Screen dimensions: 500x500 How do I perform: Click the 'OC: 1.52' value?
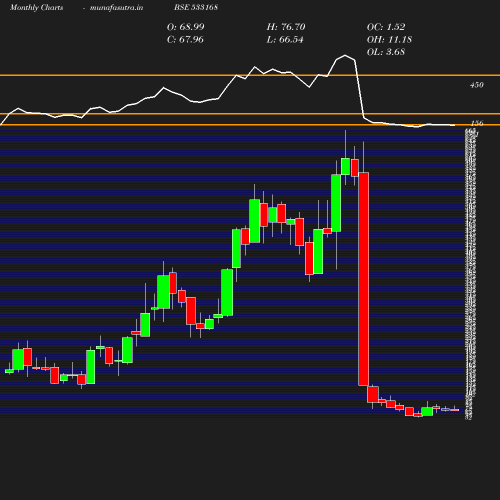386,27
